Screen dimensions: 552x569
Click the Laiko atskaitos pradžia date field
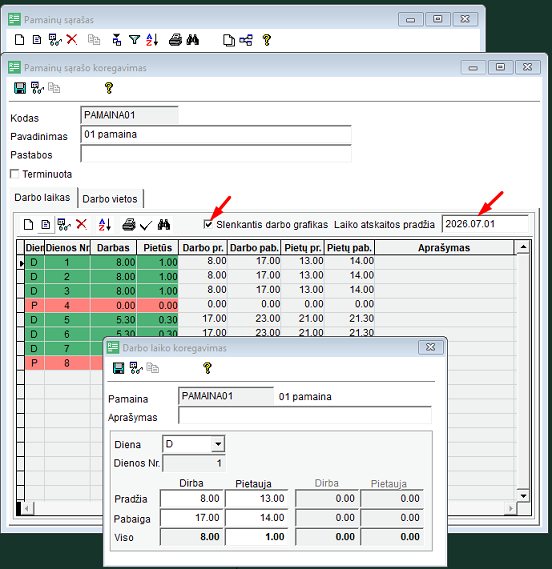[x=485, y=224]
